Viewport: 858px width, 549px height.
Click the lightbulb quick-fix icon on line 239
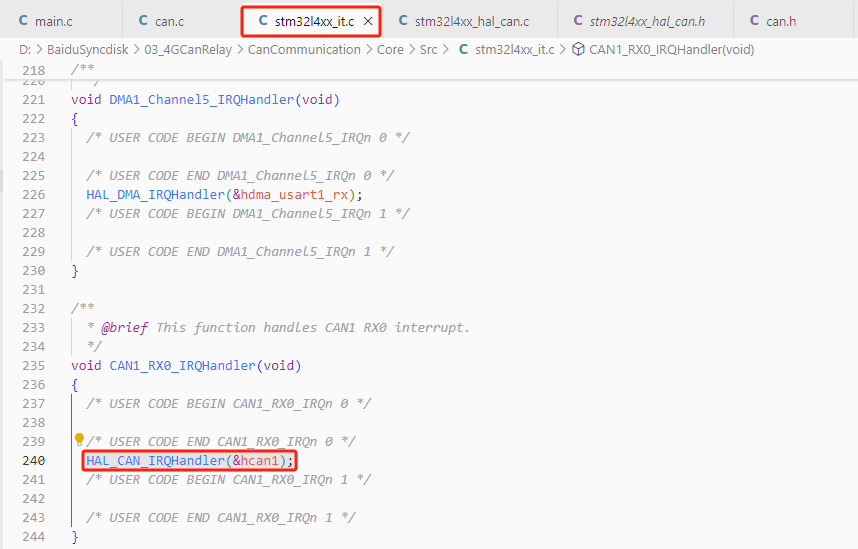pyautogui.click(x=79, y=440)
